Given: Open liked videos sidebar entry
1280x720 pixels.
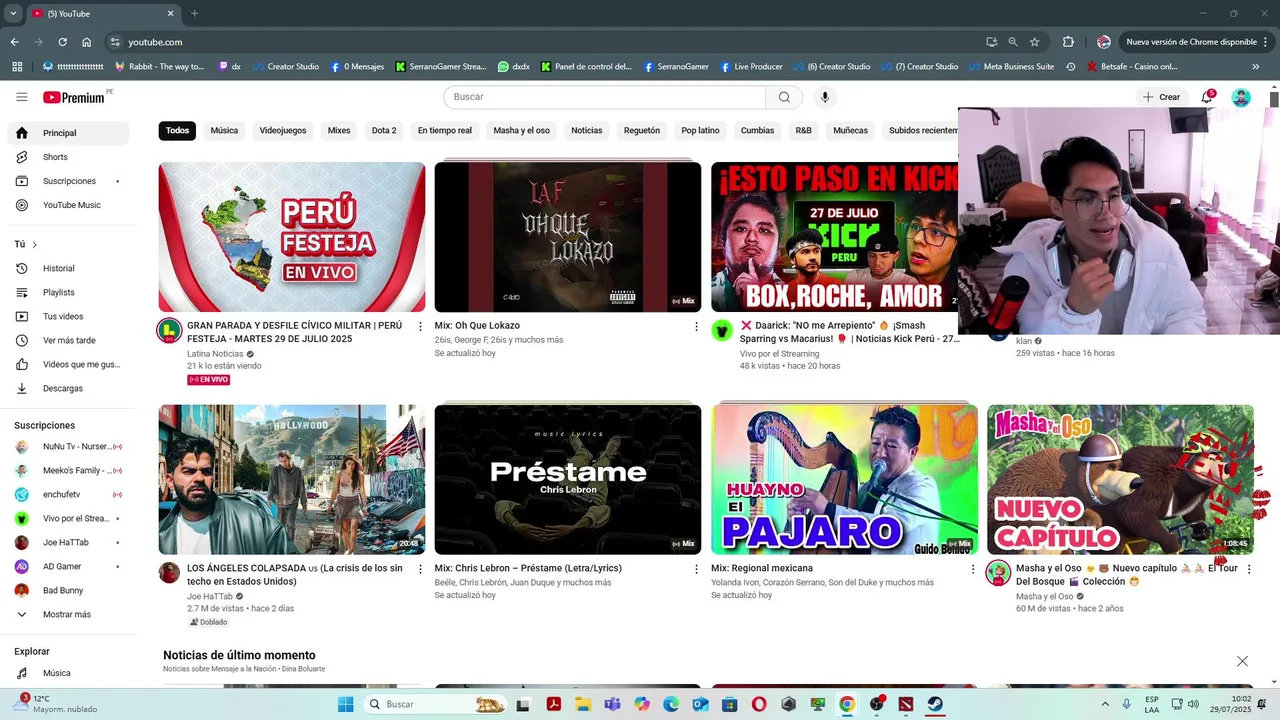Looking at the screenshot, I should point(68,364).
